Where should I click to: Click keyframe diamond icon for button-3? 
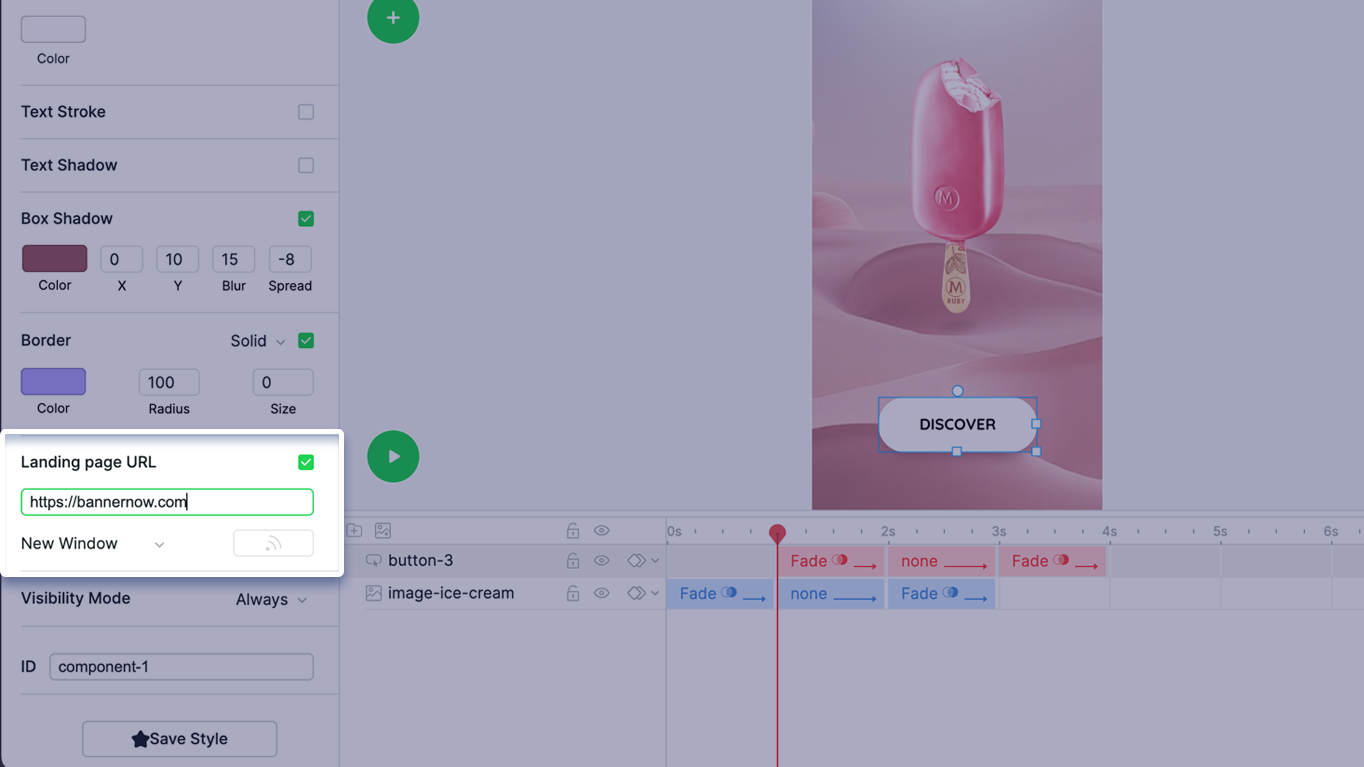tap(636, 561)
